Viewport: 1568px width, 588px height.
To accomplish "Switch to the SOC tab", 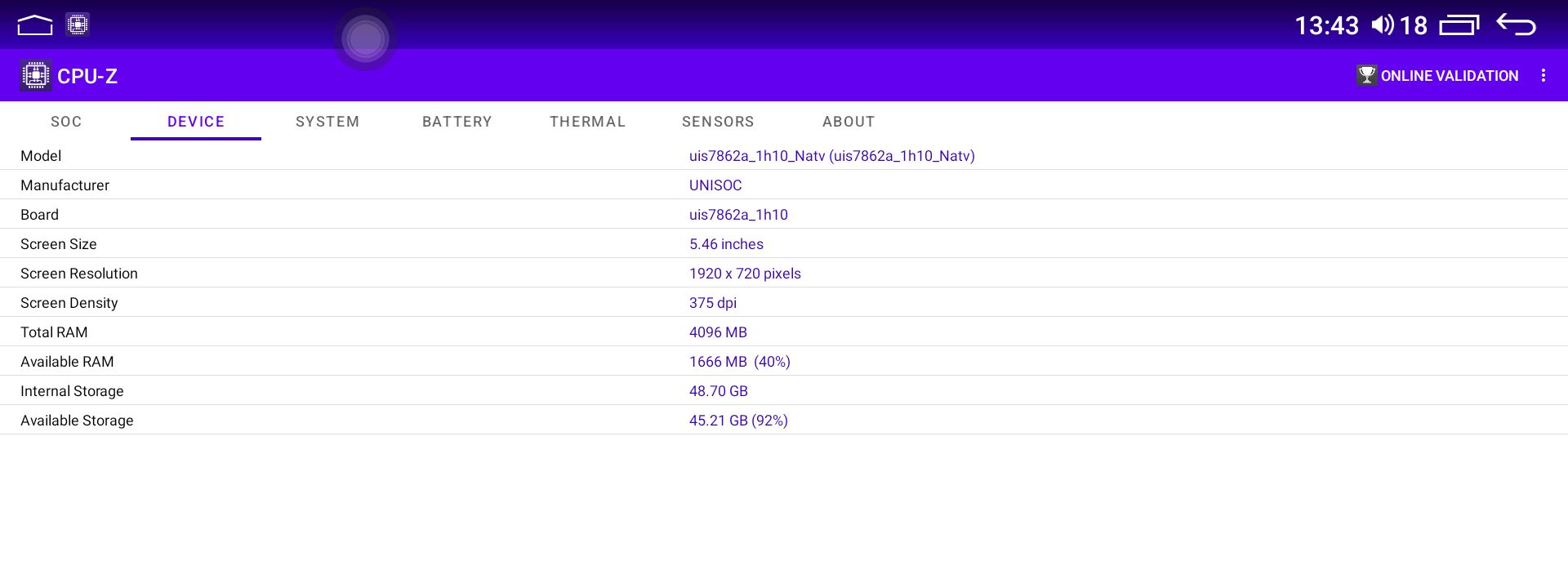I will pyautogui.click(x=66, y=122).
